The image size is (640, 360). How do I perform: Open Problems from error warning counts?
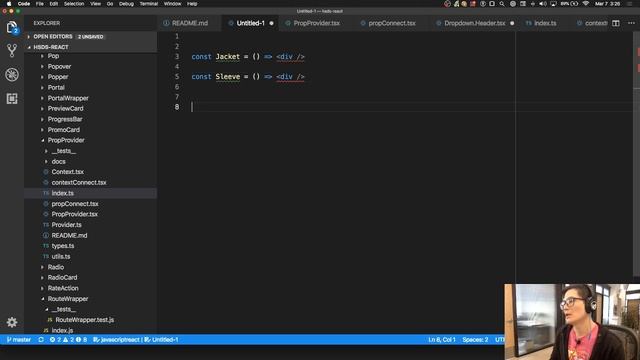tap(68, 340)
